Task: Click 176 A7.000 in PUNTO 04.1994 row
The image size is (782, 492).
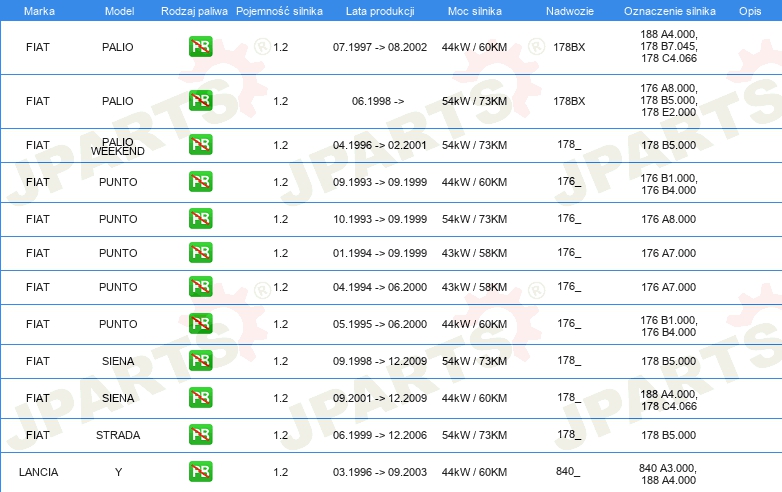Action: coord(669,287)
